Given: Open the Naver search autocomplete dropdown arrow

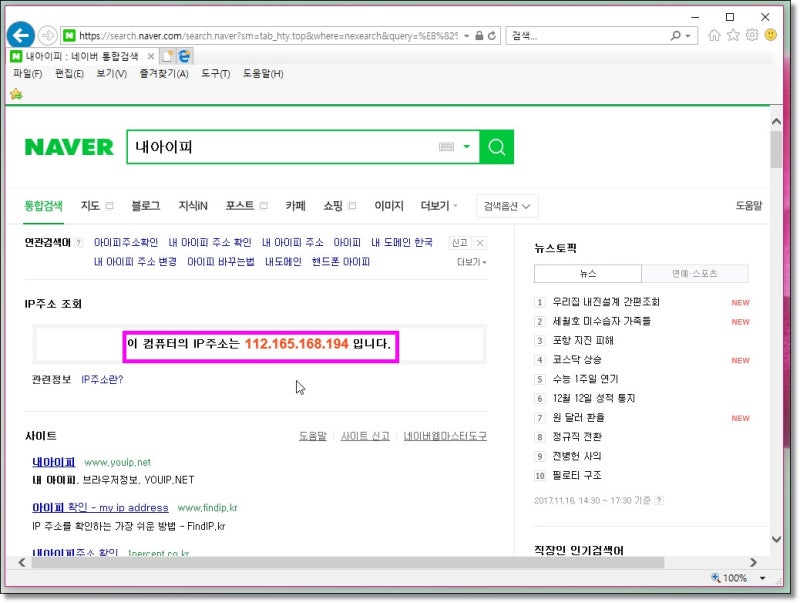Looking at the screenshot, I should (466, 147).
